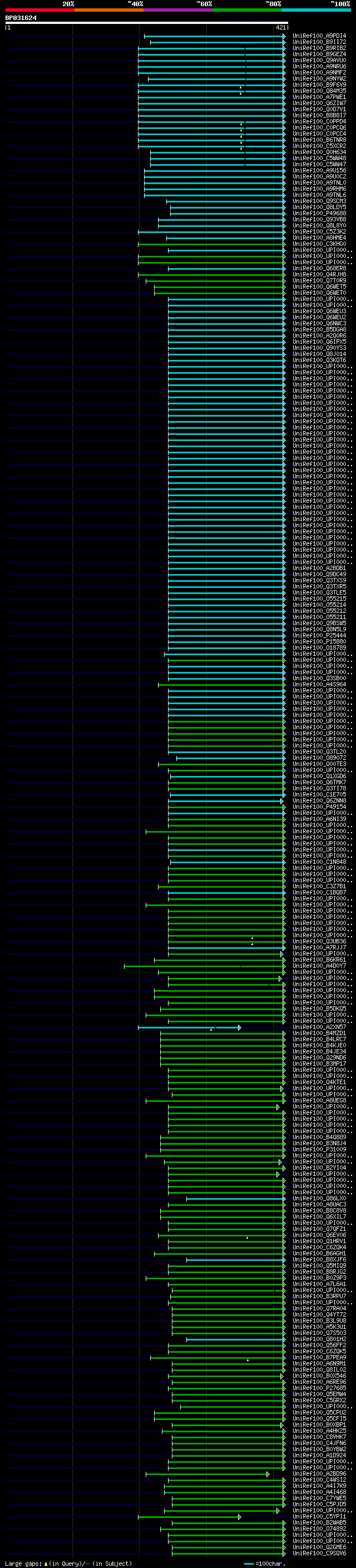
Task: Click subject label UniRef100_A9NYW2
Action: pos(319,78)
